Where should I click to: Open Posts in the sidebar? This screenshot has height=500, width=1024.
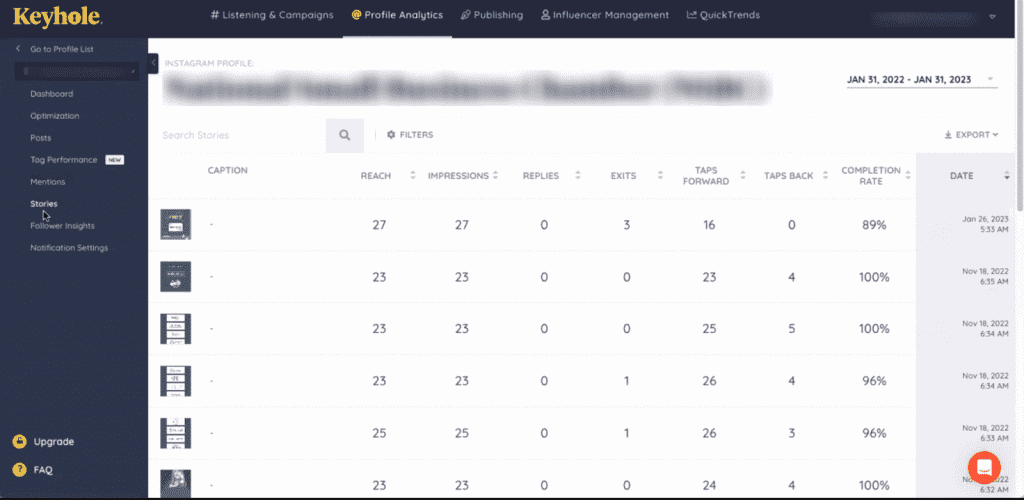click(x=40, y=138)
